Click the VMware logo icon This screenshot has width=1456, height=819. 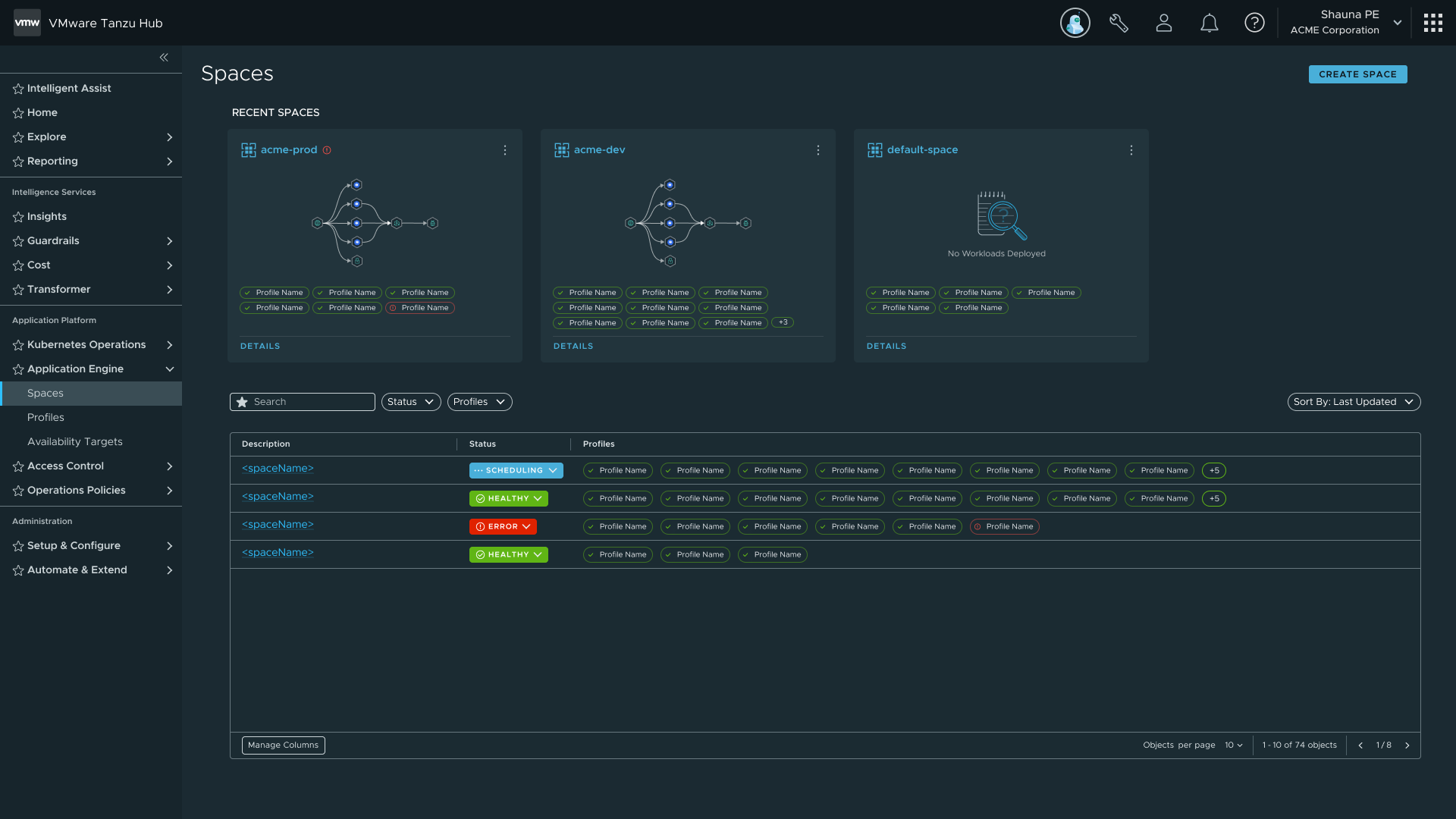(27, 23)
